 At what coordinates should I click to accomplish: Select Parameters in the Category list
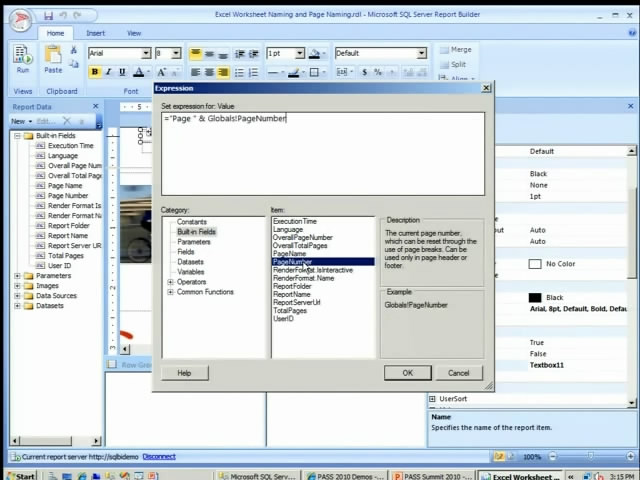coord(193,242)
